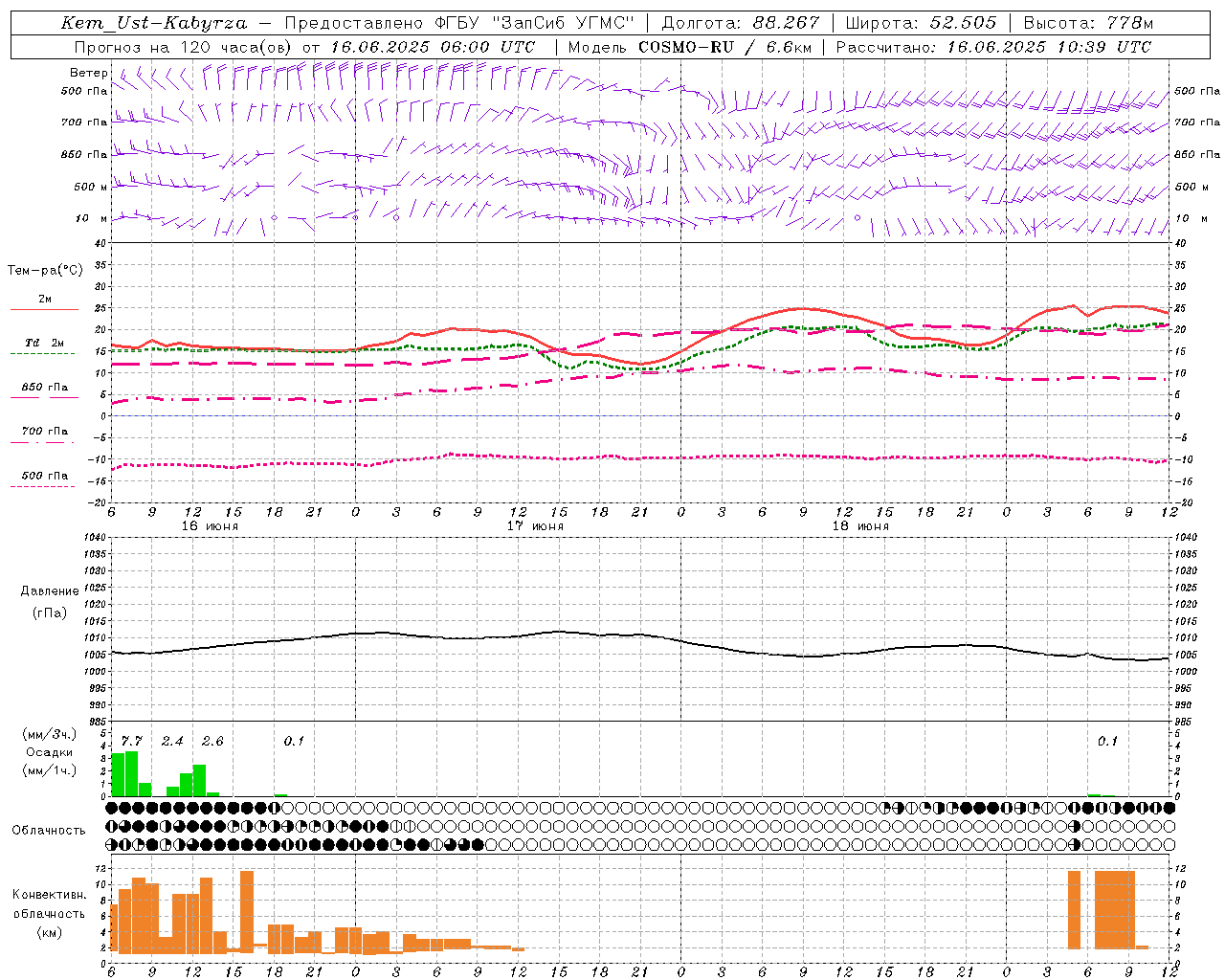Click the 2.4 precipitation total
Screen dimensions: 1225x980
172,742
